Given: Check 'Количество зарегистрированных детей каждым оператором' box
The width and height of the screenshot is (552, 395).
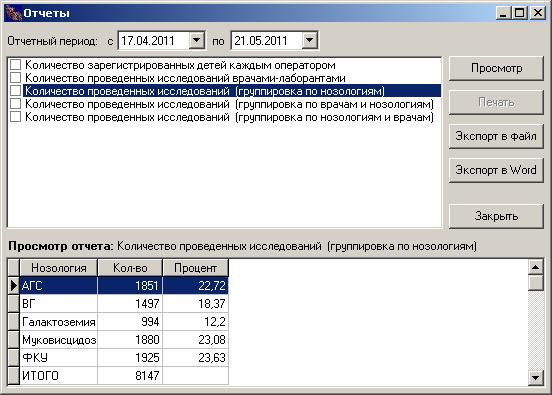Looking at the screenshot, I should tap(15, 65).
